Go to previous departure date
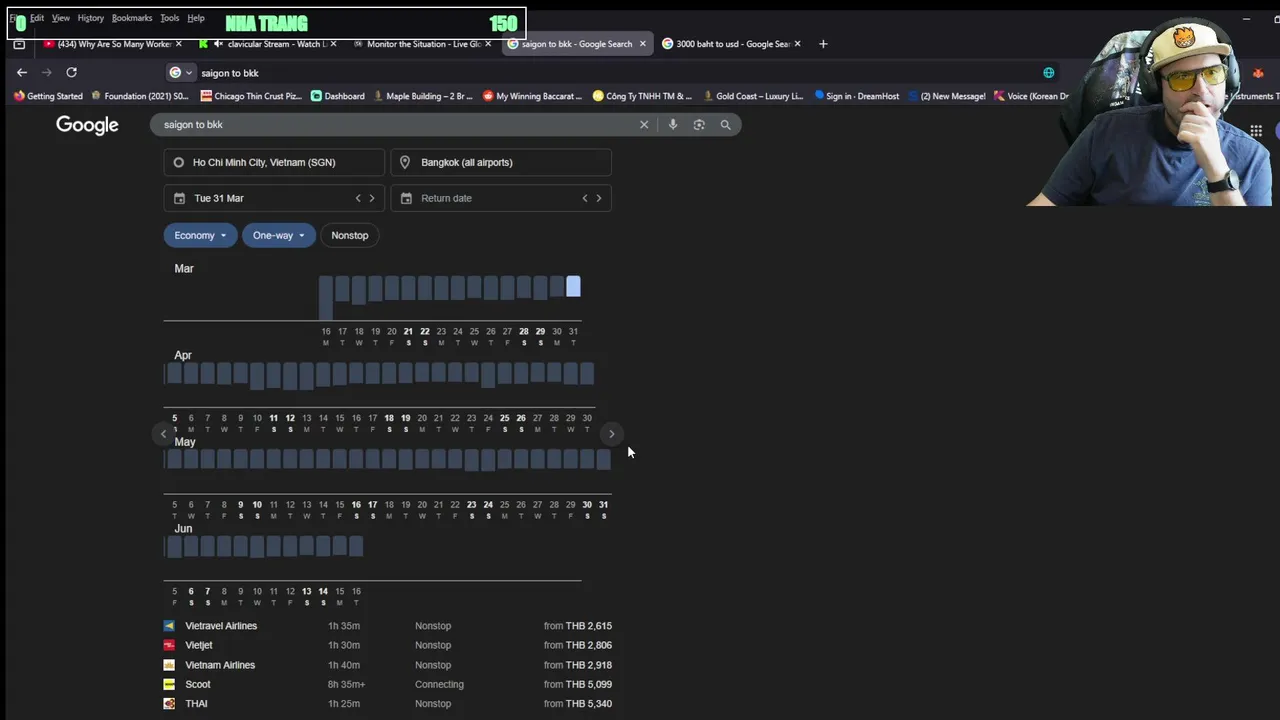This screenshot has width=1280, height=720. point(358,198)
